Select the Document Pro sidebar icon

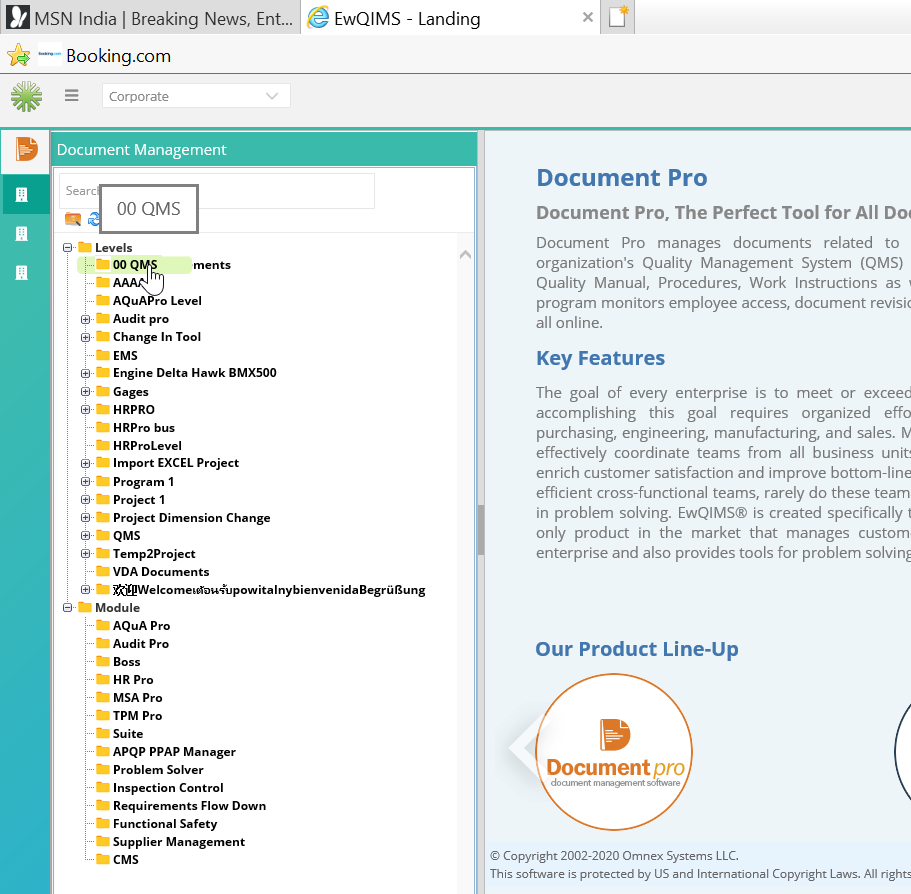26,150
